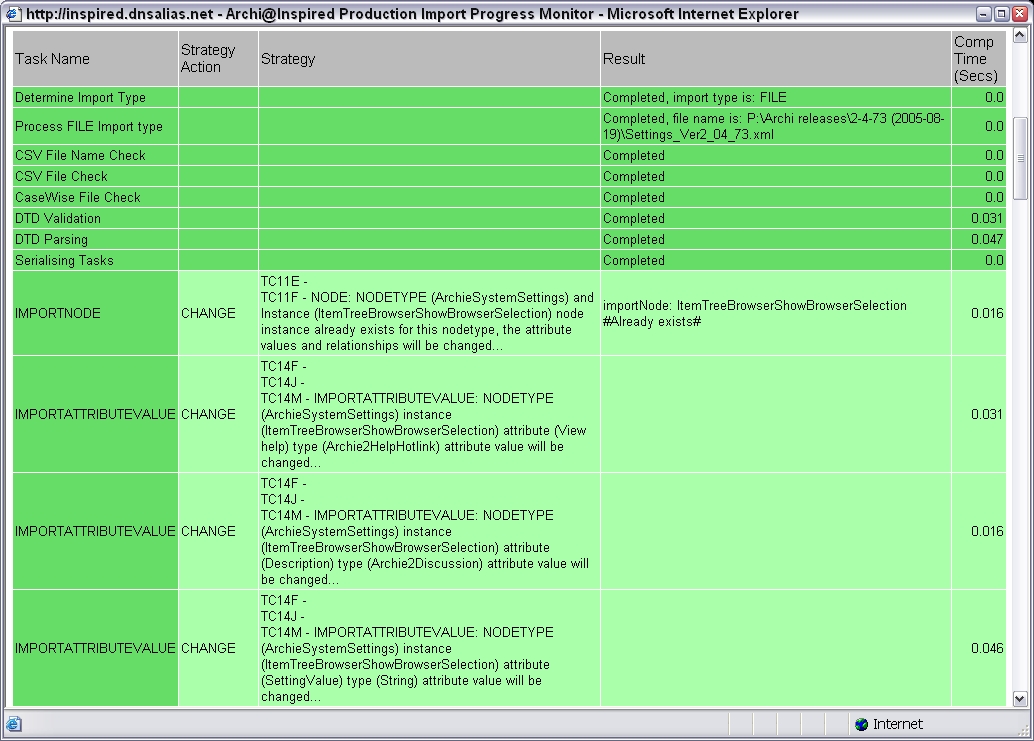The height and width of the screenshot is (741, 1034).
Task: Click the Internet zone globe icon
Action: (x=862, y=724)
